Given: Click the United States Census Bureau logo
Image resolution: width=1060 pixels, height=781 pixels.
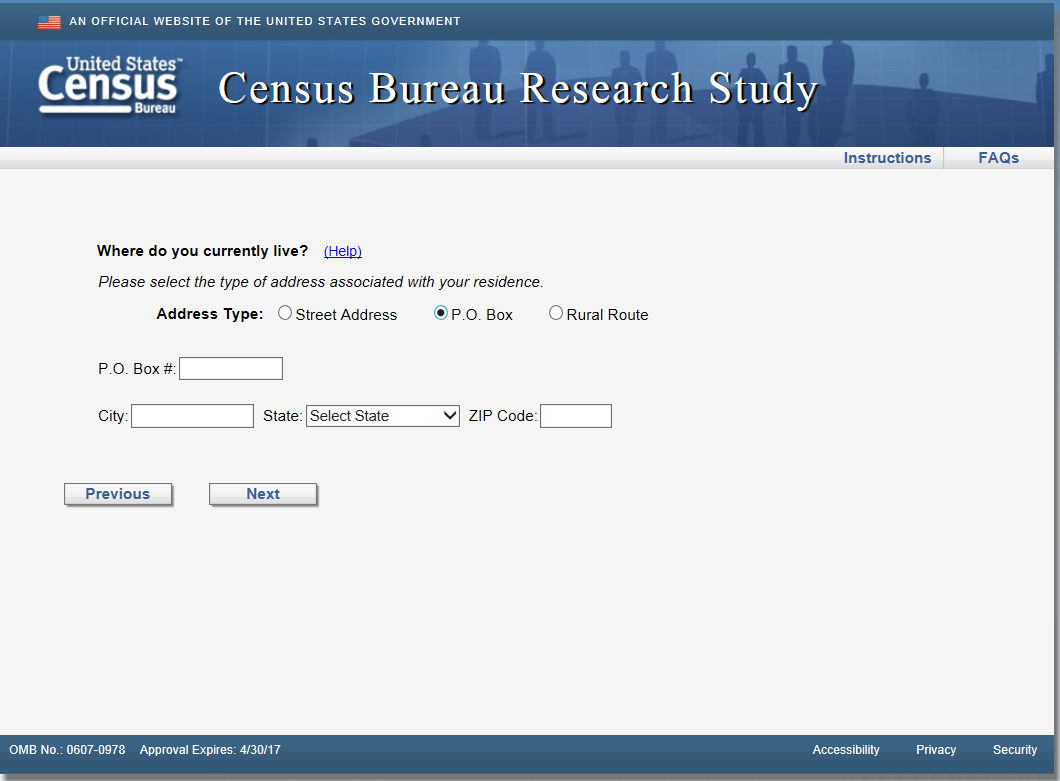Looking at the screenshot, I should click(110, 87).
